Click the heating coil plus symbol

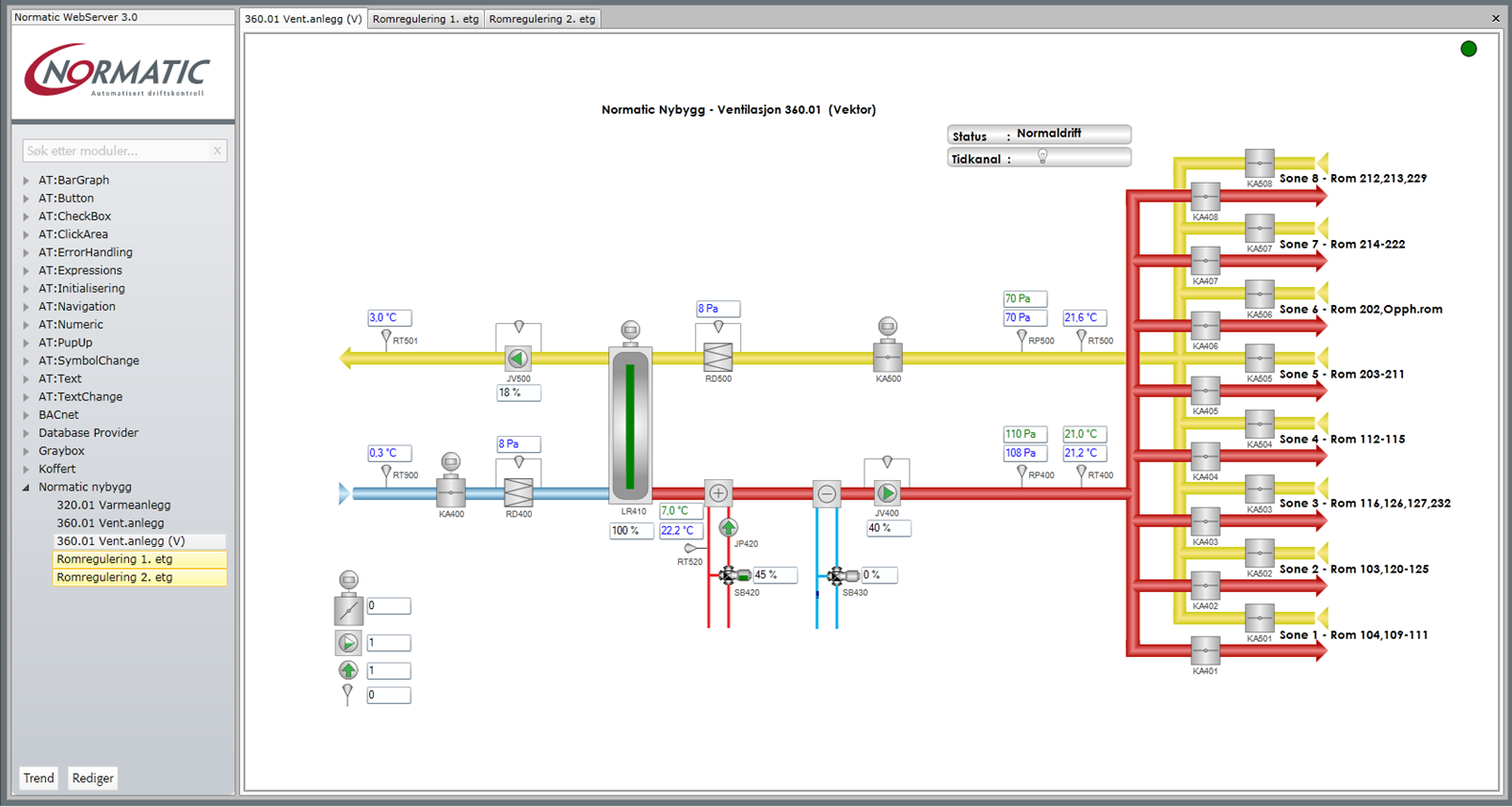718,493
